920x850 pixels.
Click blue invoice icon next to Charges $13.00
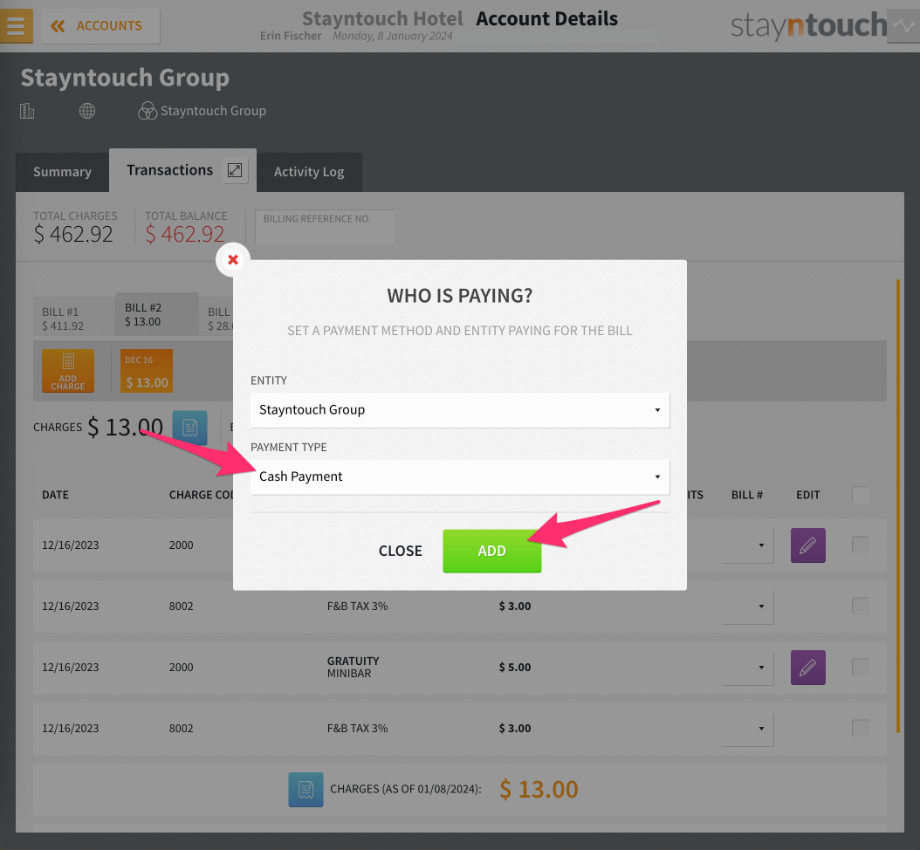(190, 428)
